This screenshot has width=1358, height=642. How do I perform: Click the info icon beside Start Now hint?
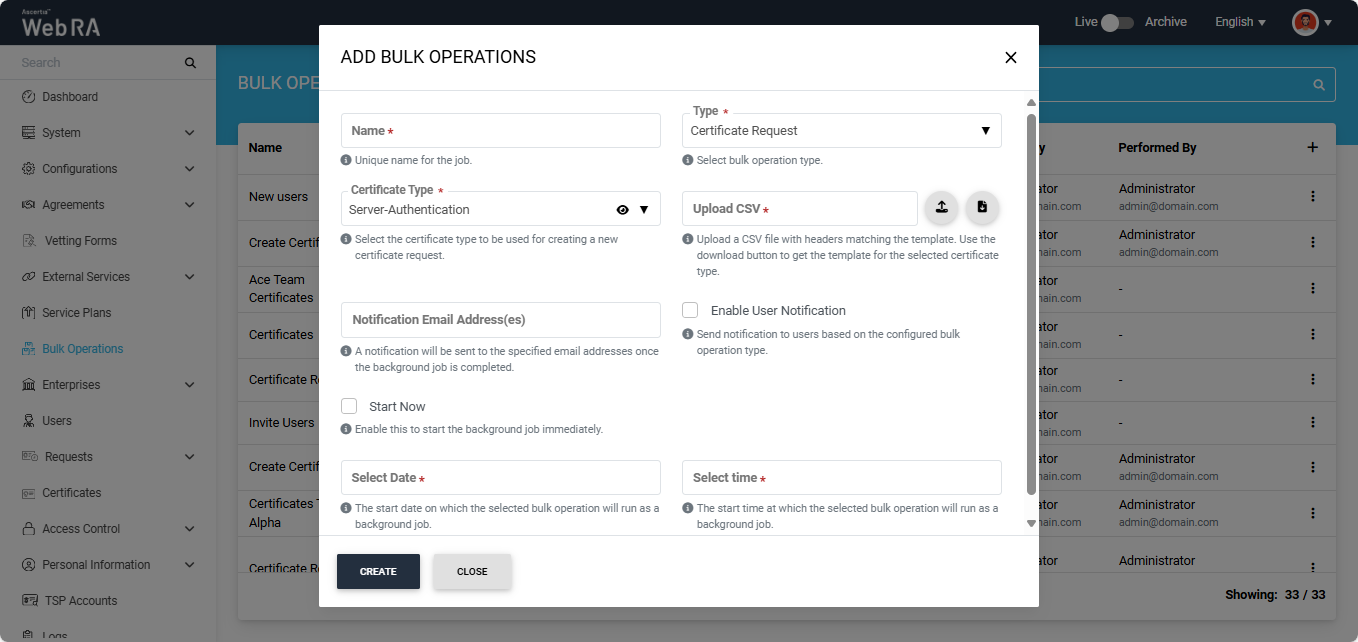point(346,429)
